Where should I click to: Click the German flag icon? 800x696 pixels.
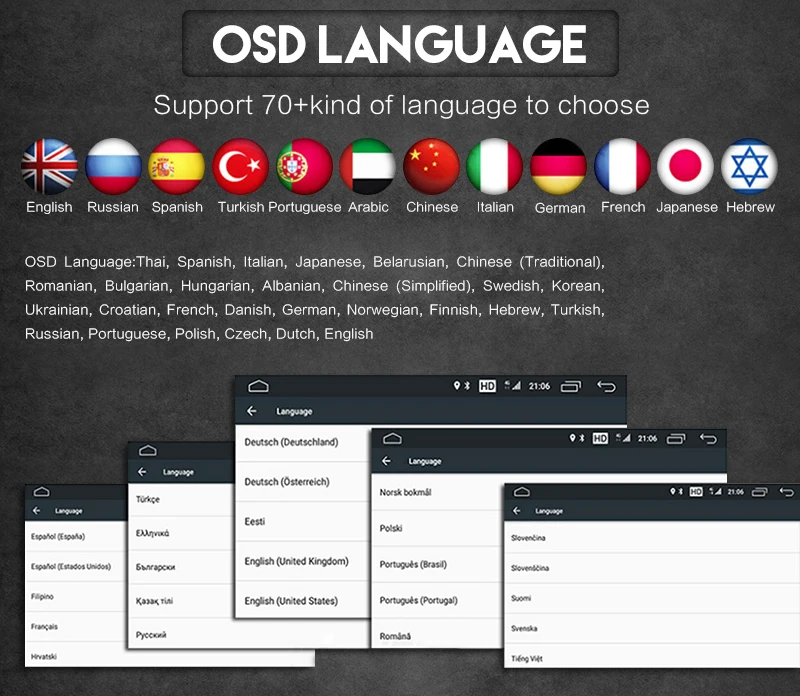pyautogui.click(x=558, y=166)
